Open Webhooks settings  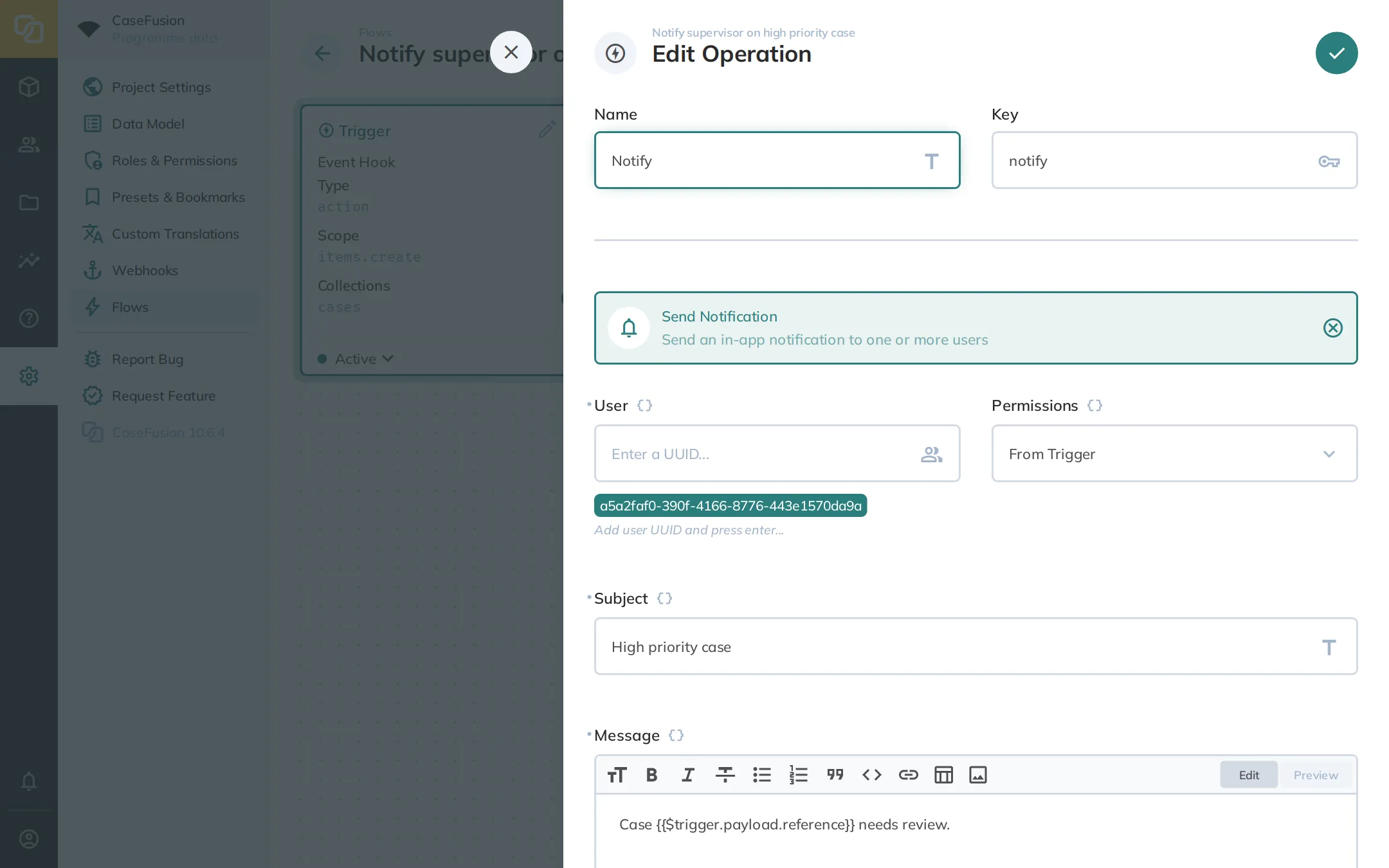click(164, 270)
